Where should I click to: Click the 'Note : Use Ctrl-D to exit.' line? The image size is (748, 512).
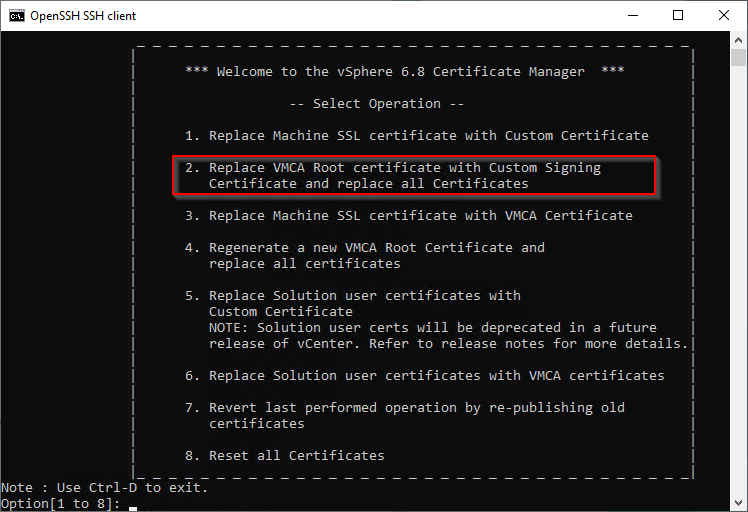[104, 488]
